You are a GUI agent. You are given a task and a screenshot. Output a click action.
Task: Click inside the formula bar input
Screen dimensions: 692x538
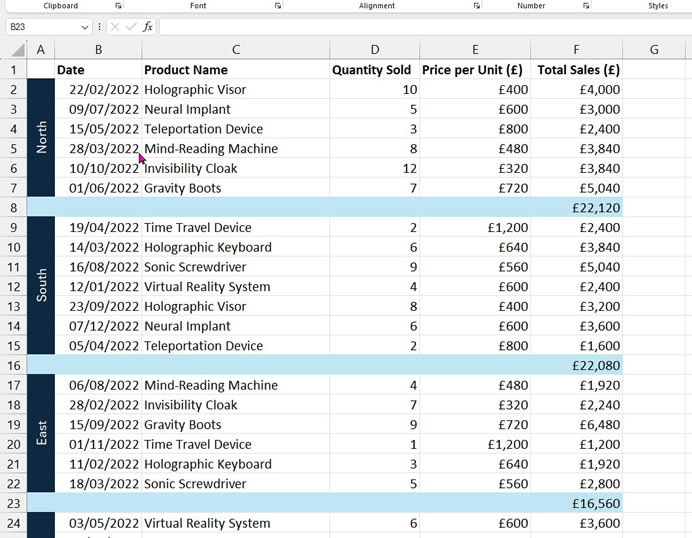coord(425,27)
